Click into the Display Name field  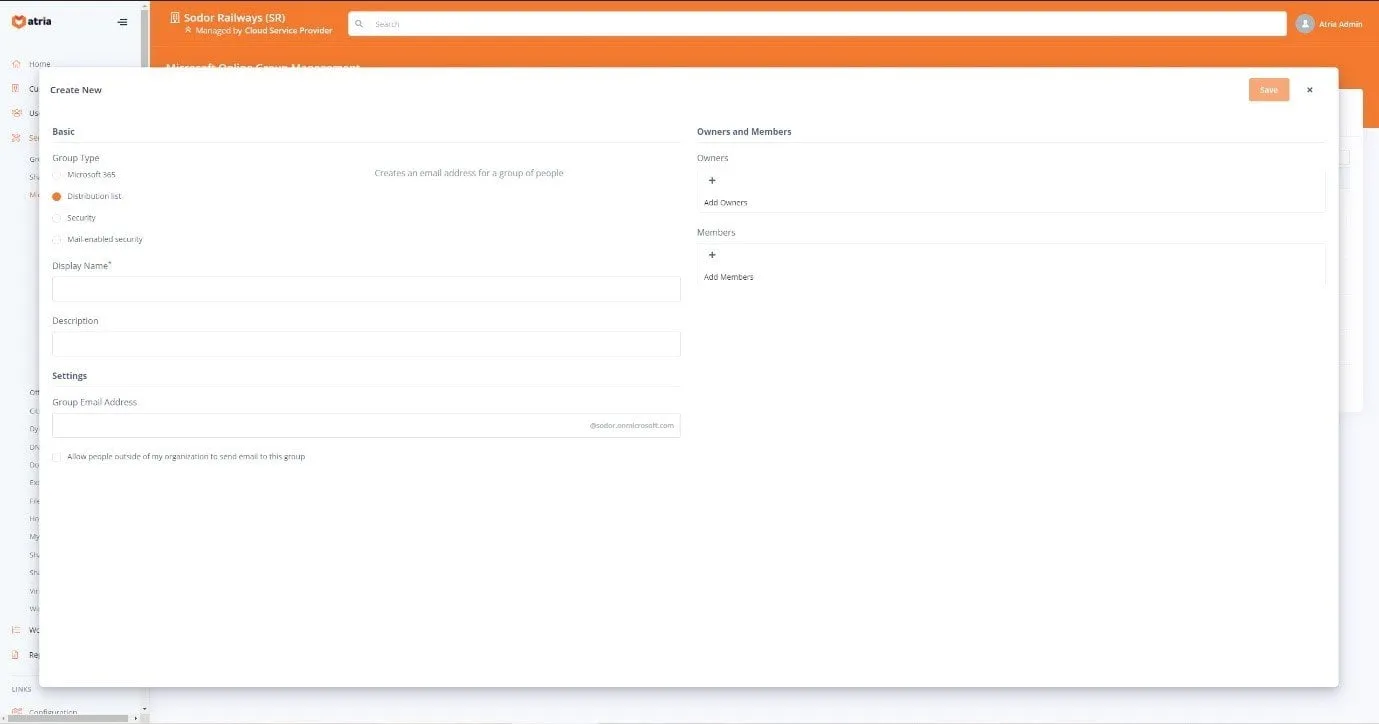pyautogui.click(x=366, y=289)
